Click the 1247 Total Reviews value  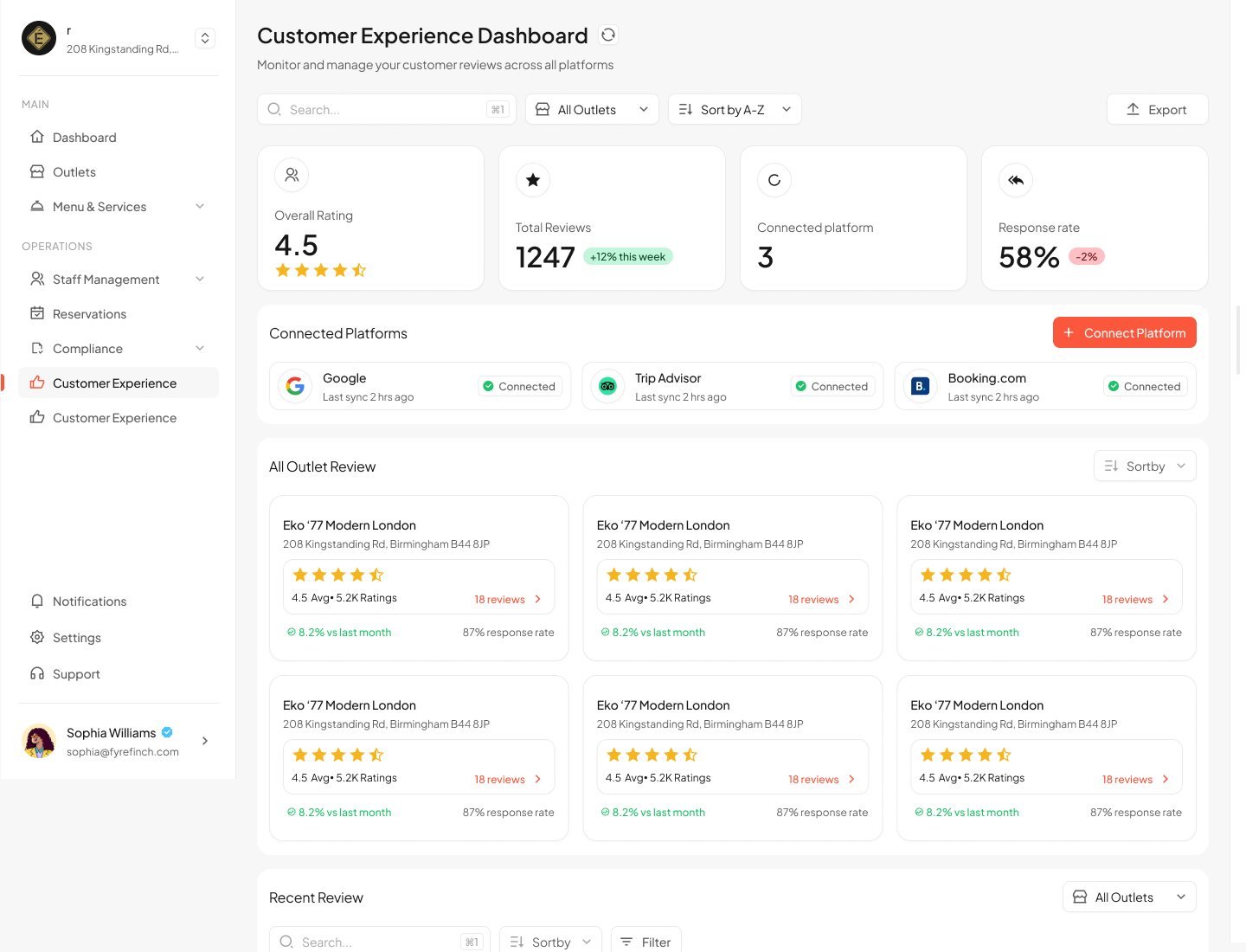pyautogui.click(x=545, y=257)
